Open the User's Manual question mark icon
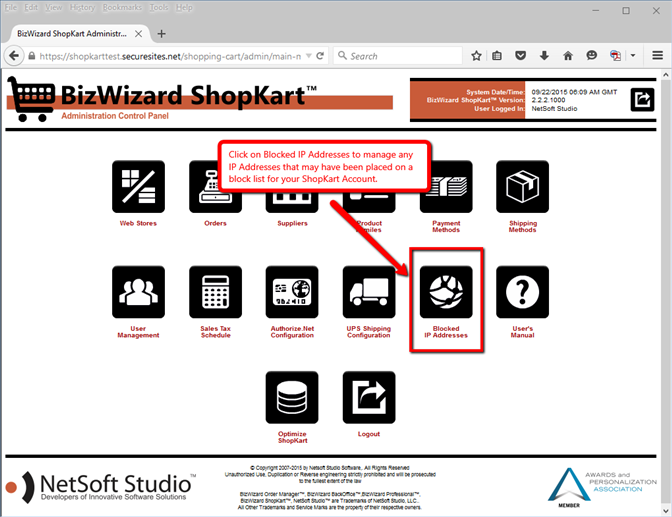 [522, 292]
